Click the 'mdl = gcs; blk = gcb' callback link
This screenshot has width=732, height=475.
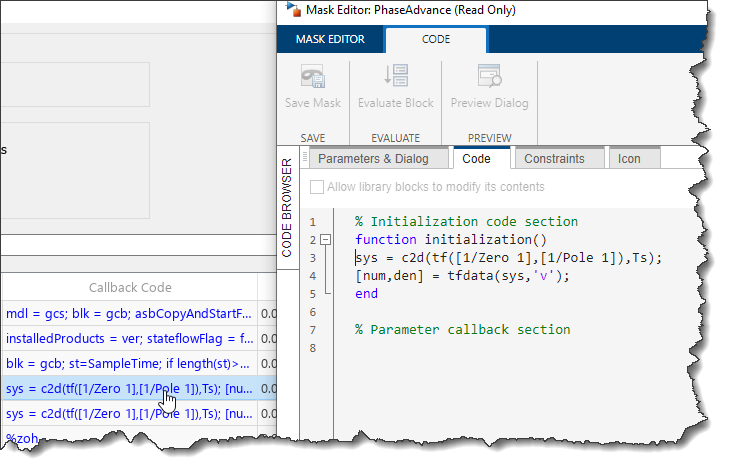pos(127,314)
